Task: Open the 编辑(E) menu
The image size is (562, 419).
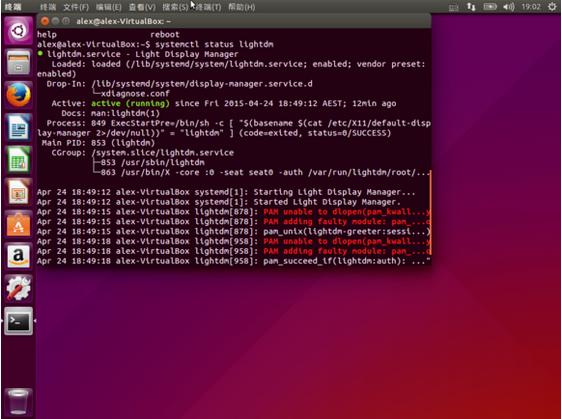Action: [x=109, y=7]
